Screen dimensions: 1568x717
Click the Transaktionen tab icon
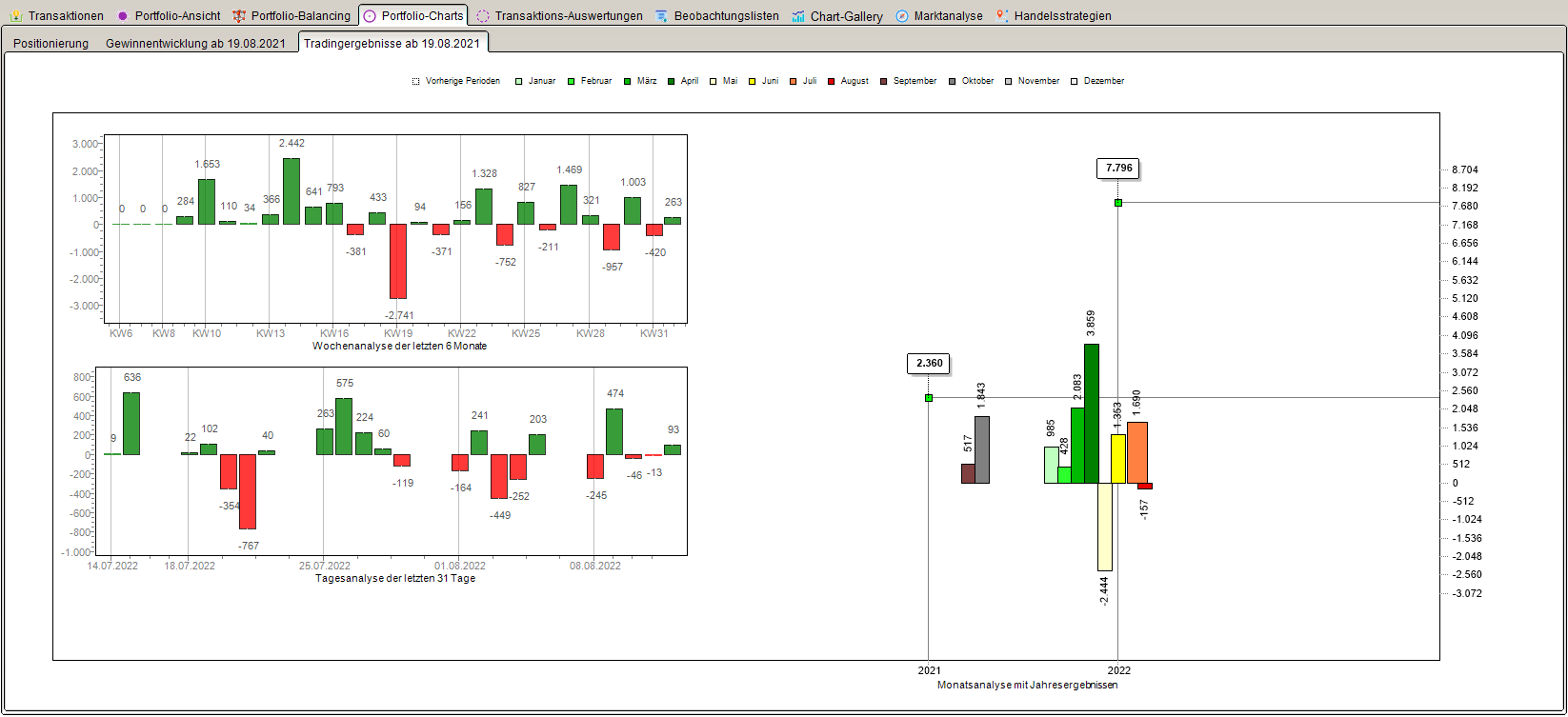[x=16, y=15]
